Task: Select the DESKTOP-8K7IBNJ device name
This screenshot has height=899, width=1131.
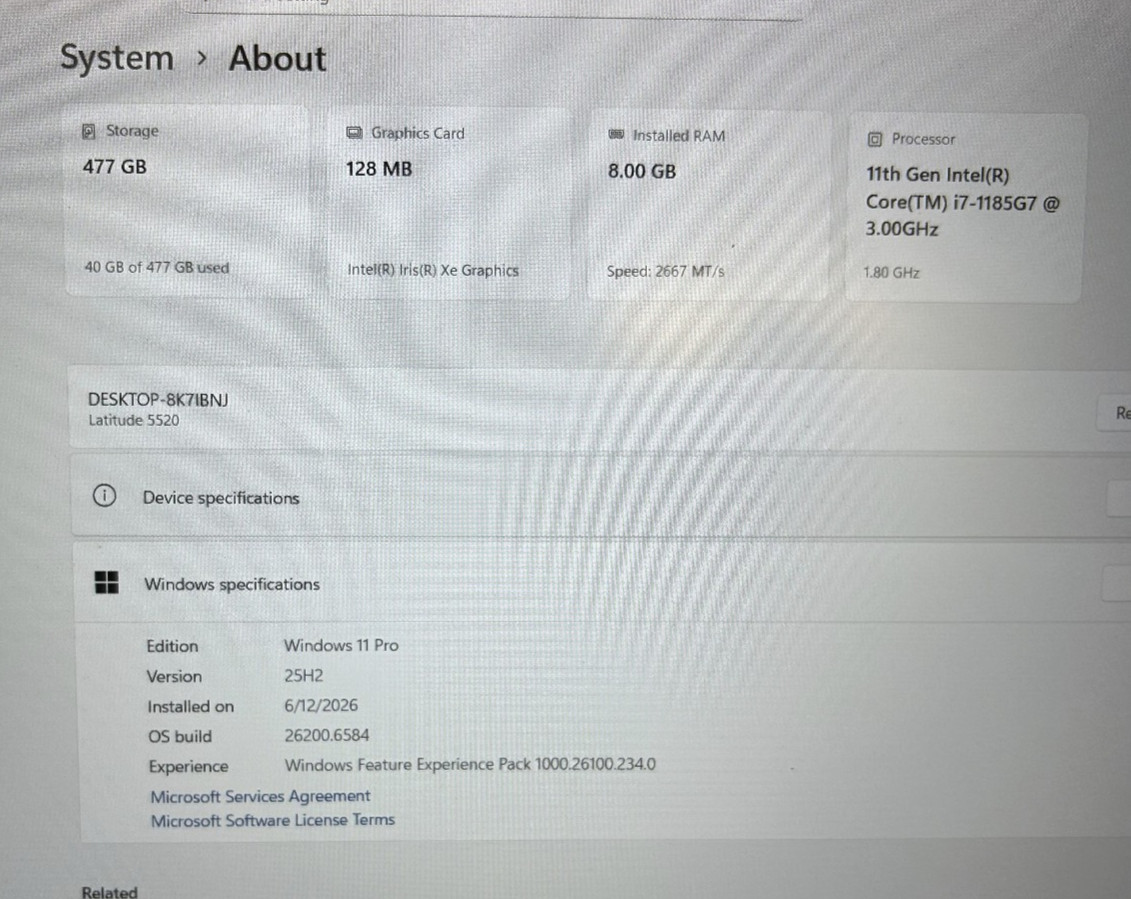Action: (x=158, y=400)
